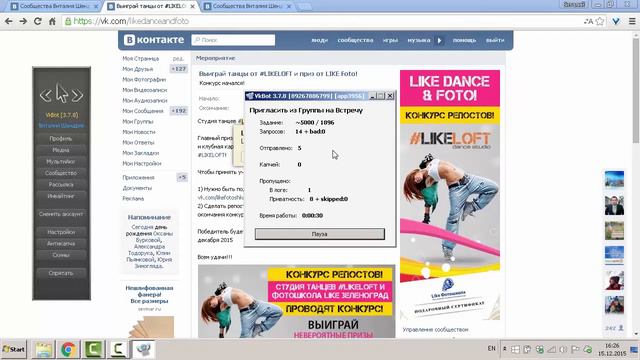Image resolution: width=640 pixels, height=360 pixels.
Task: Open second white Camtasia taskbar icon
Action: pyautogui.click(x=118, y=349)
